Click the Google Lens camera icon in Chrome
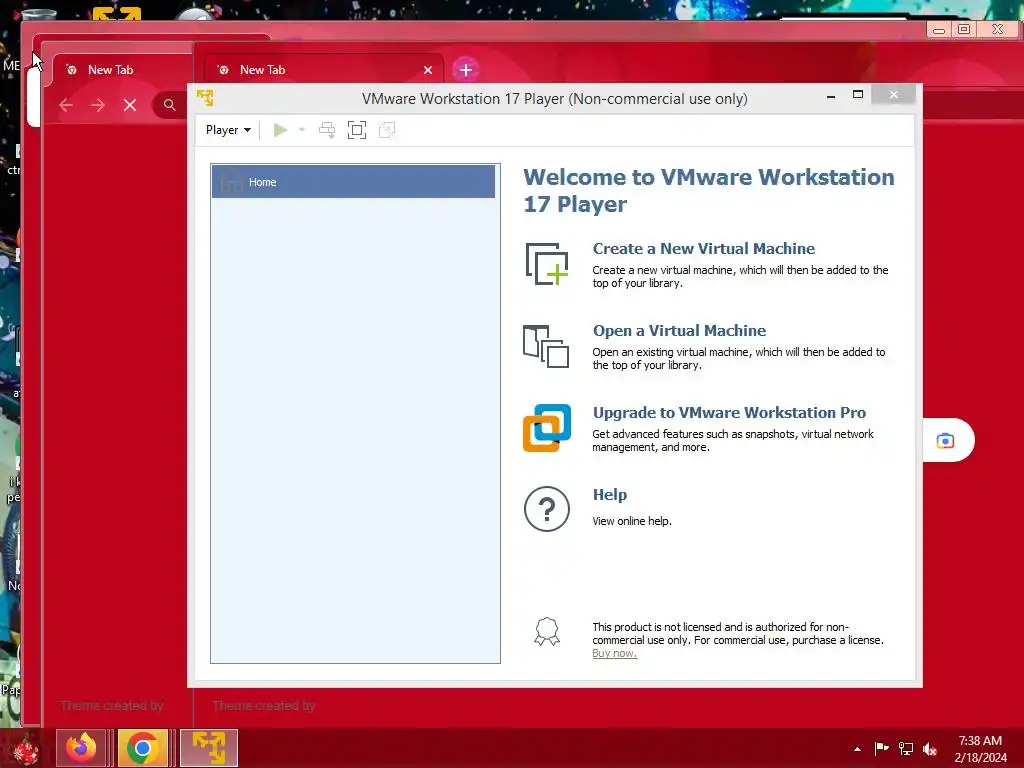1024x768 pixels. (x=945, y=441)
